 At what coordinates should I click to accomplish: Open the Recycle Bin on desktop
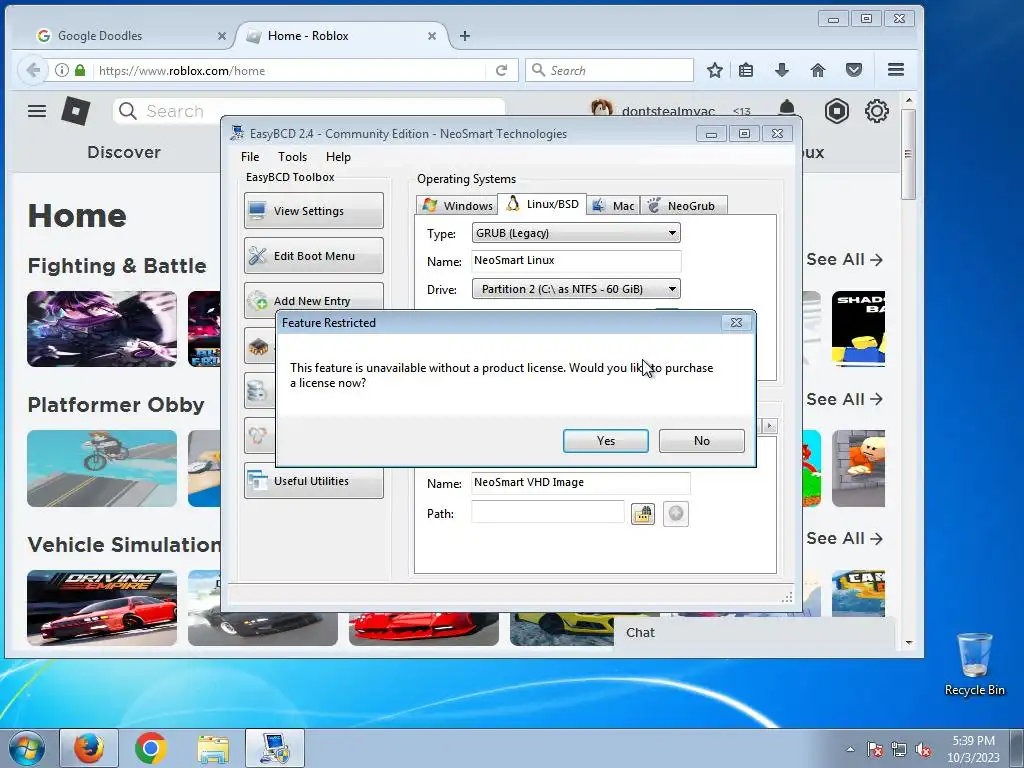tap(974, 663)
